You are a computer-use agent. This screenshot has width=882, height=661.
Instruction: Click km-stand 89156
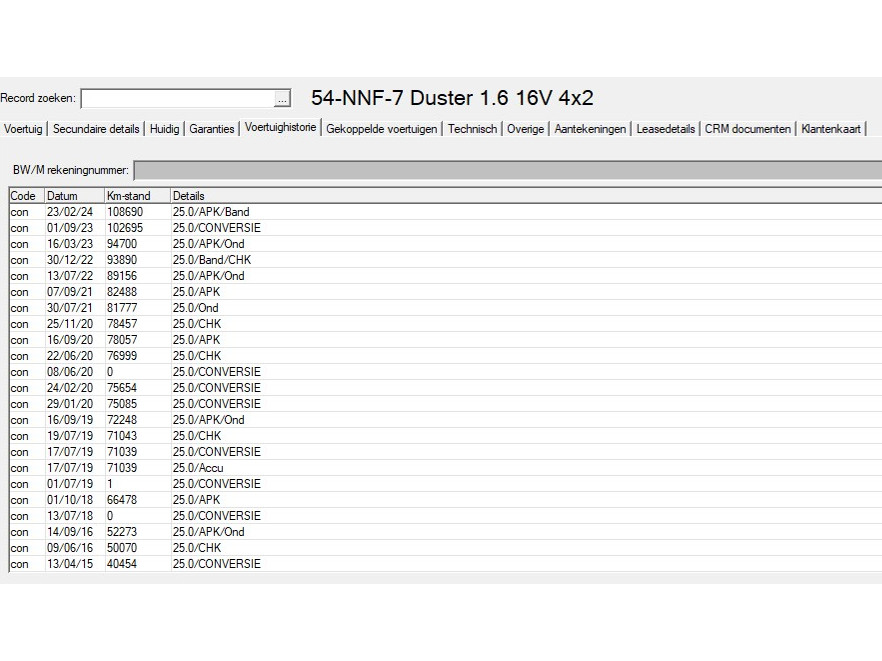click(x=122, y=276)
